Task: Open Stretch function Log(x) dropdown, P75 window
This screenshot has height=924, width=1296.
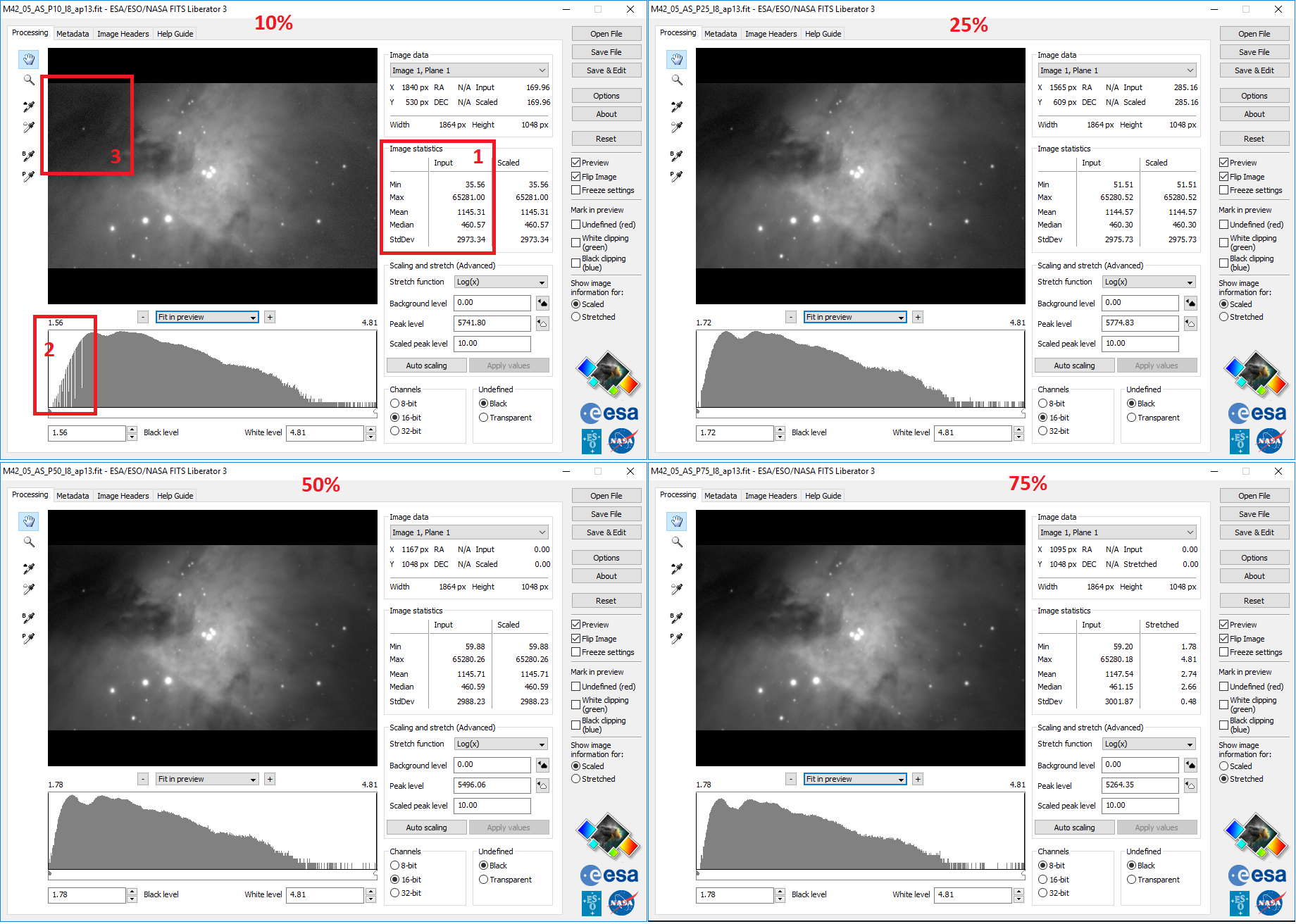Action: click(x=1149, y=744)
